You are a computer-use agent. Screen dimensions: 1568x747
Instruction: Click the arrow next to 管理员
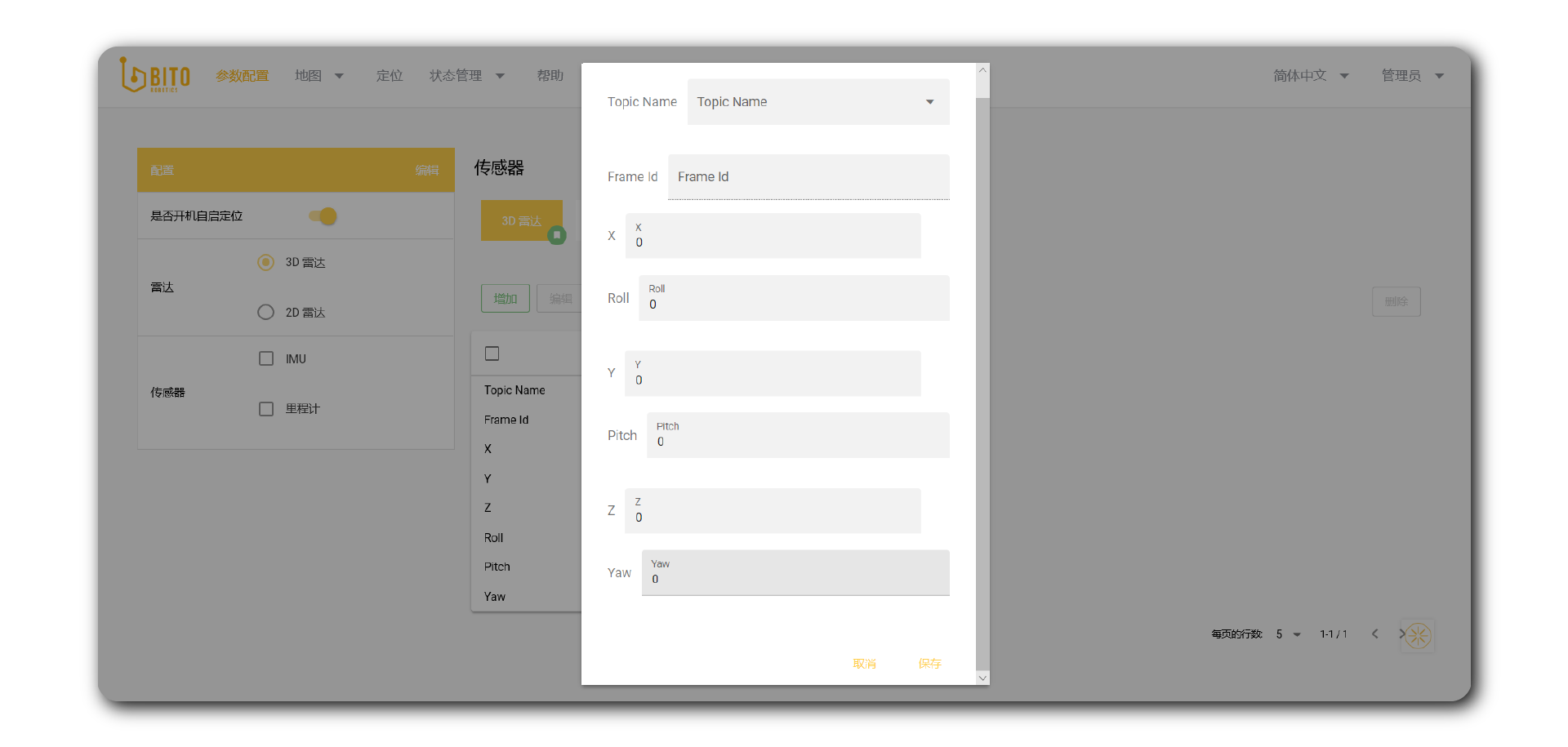(1440, 76)
